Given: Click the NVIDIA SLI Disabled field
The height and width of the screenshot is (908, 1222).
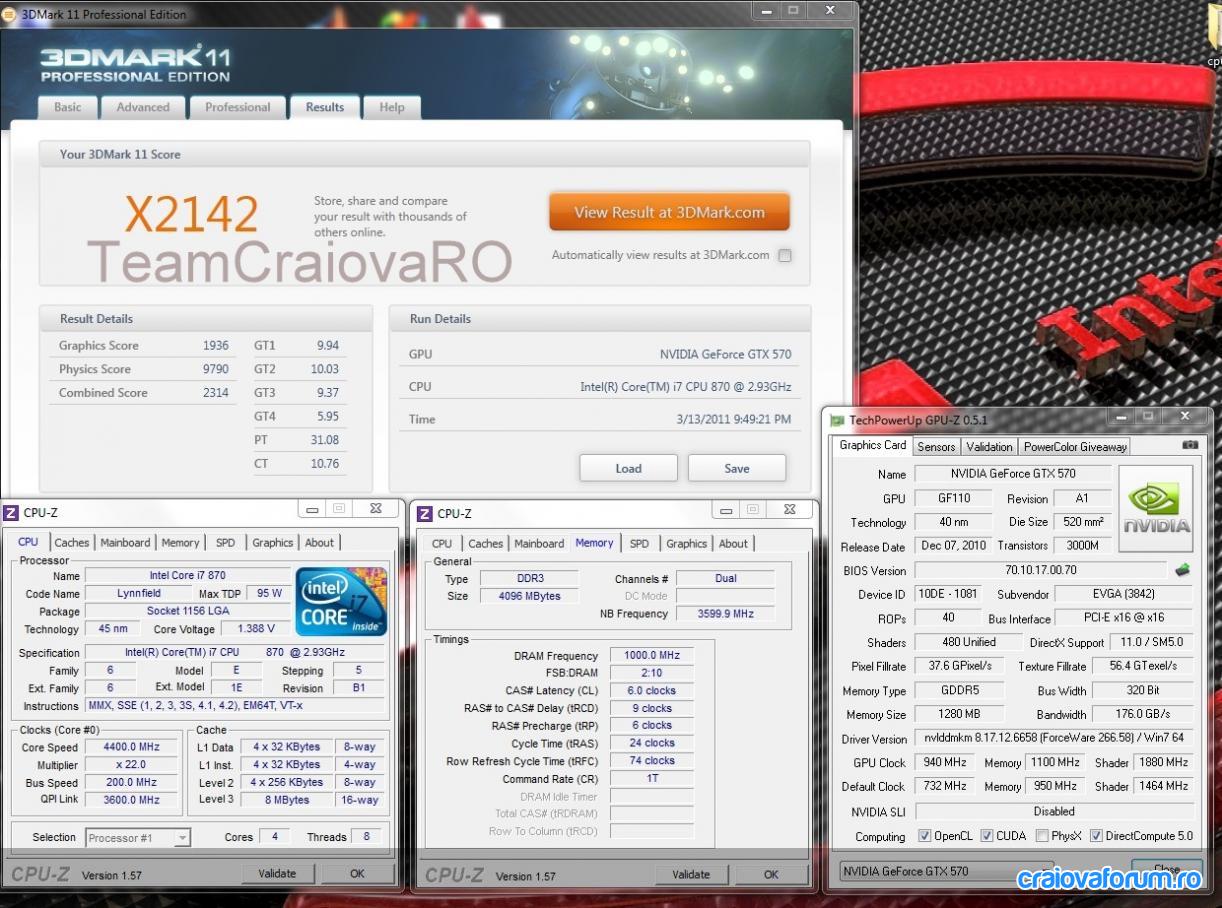Looking at the screenshot, I should [1054, 811].
